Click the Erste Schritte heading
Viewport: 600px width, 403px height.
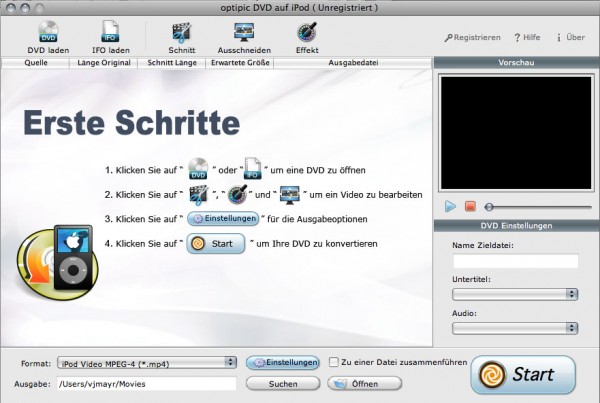coord(132,123)
